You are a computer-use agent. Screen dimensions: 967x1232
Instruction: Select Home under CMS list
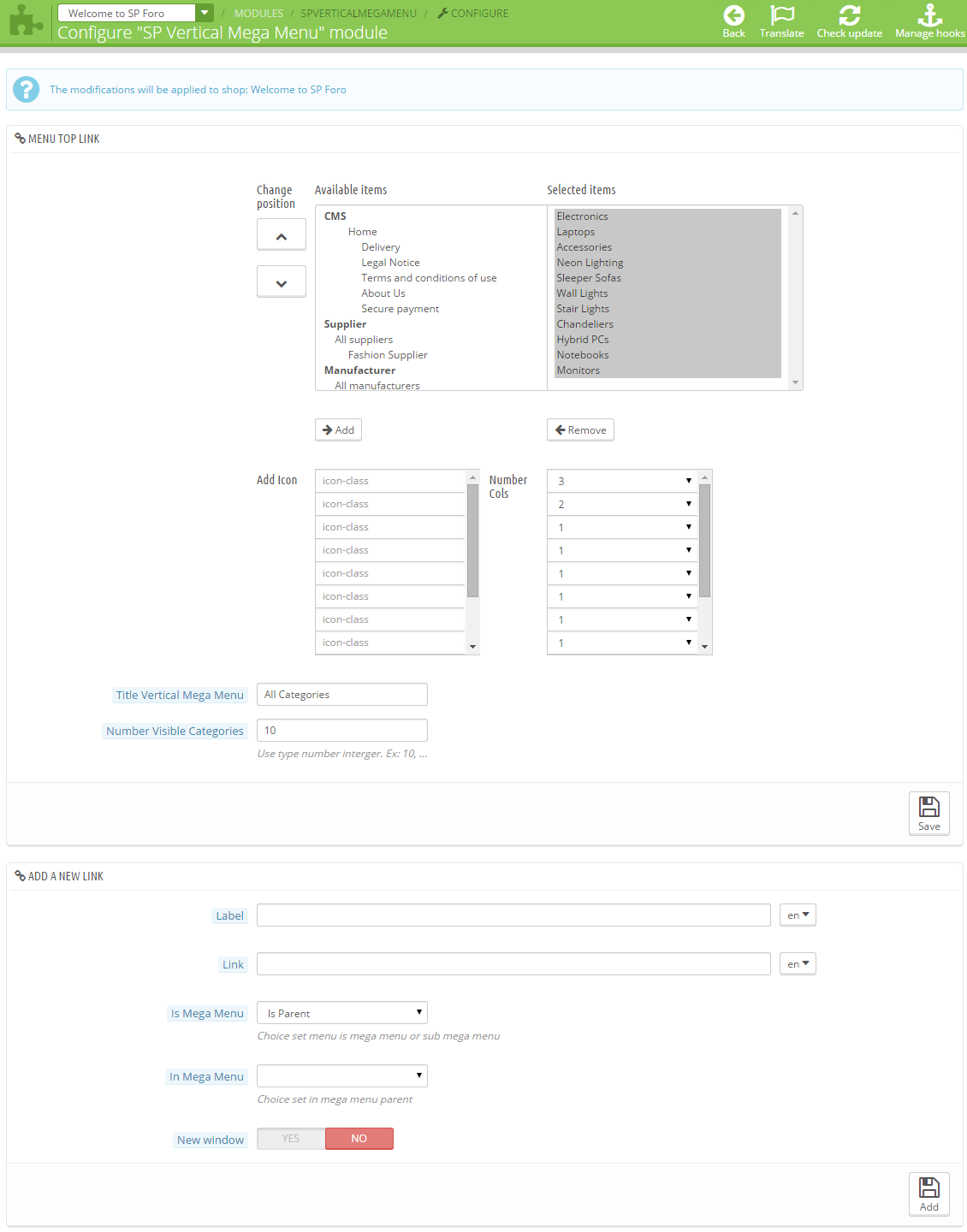[362, 232]
